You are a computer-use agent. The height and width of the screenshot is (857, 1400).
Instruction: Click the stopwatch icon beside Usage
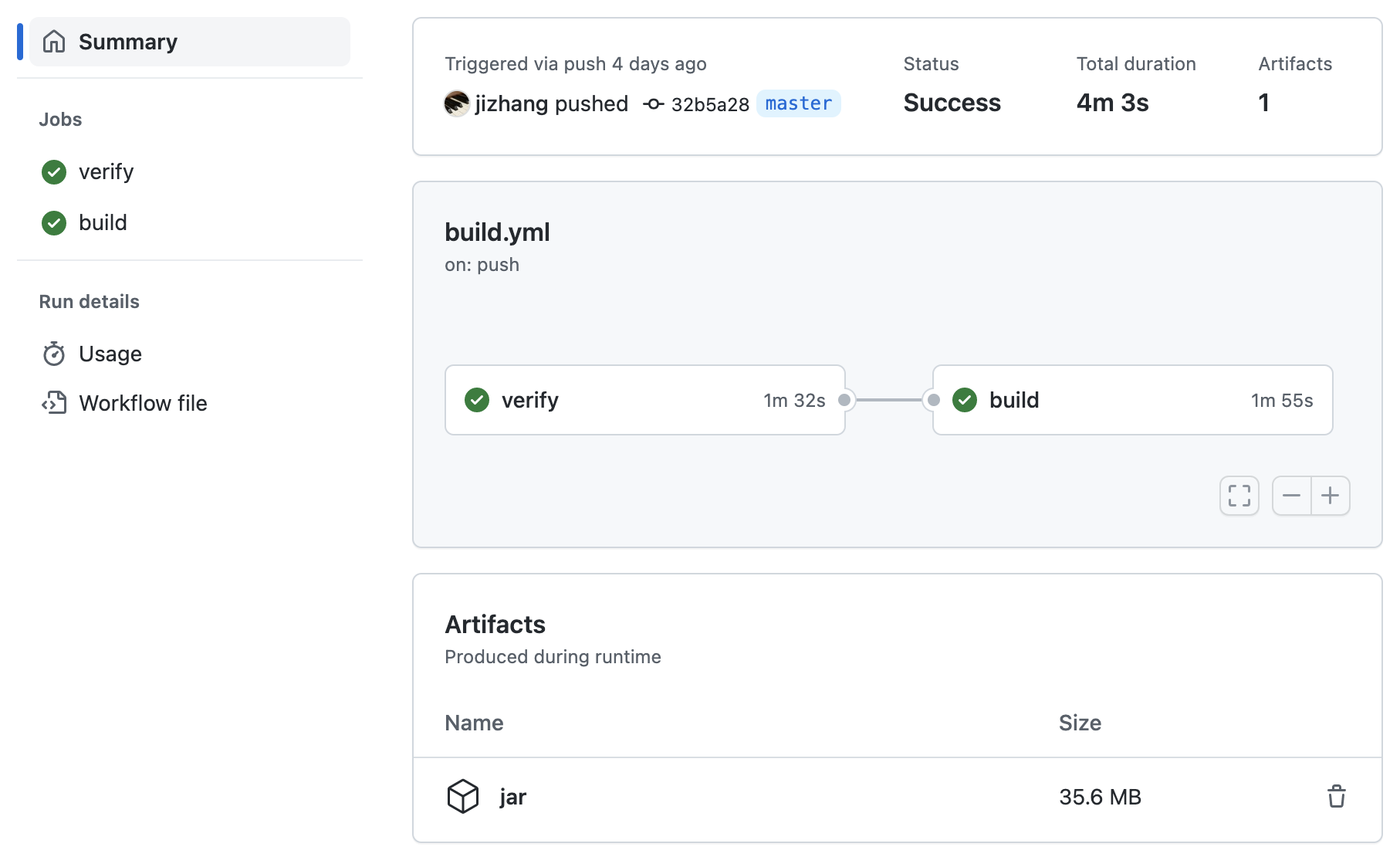coord(54,354)
